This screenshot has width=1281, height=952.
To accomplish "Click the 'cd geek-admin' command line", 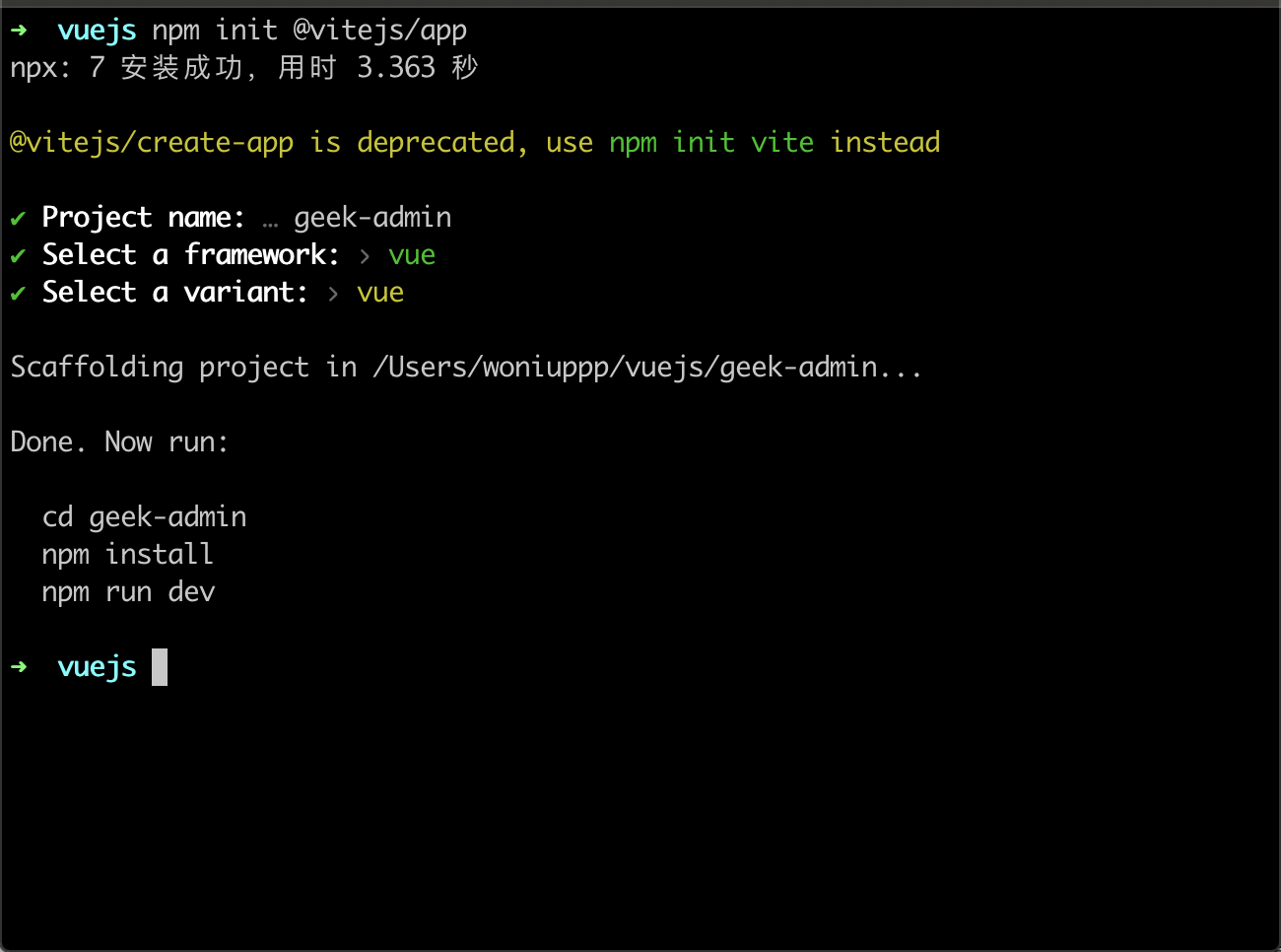I will (x=144, y=517).
